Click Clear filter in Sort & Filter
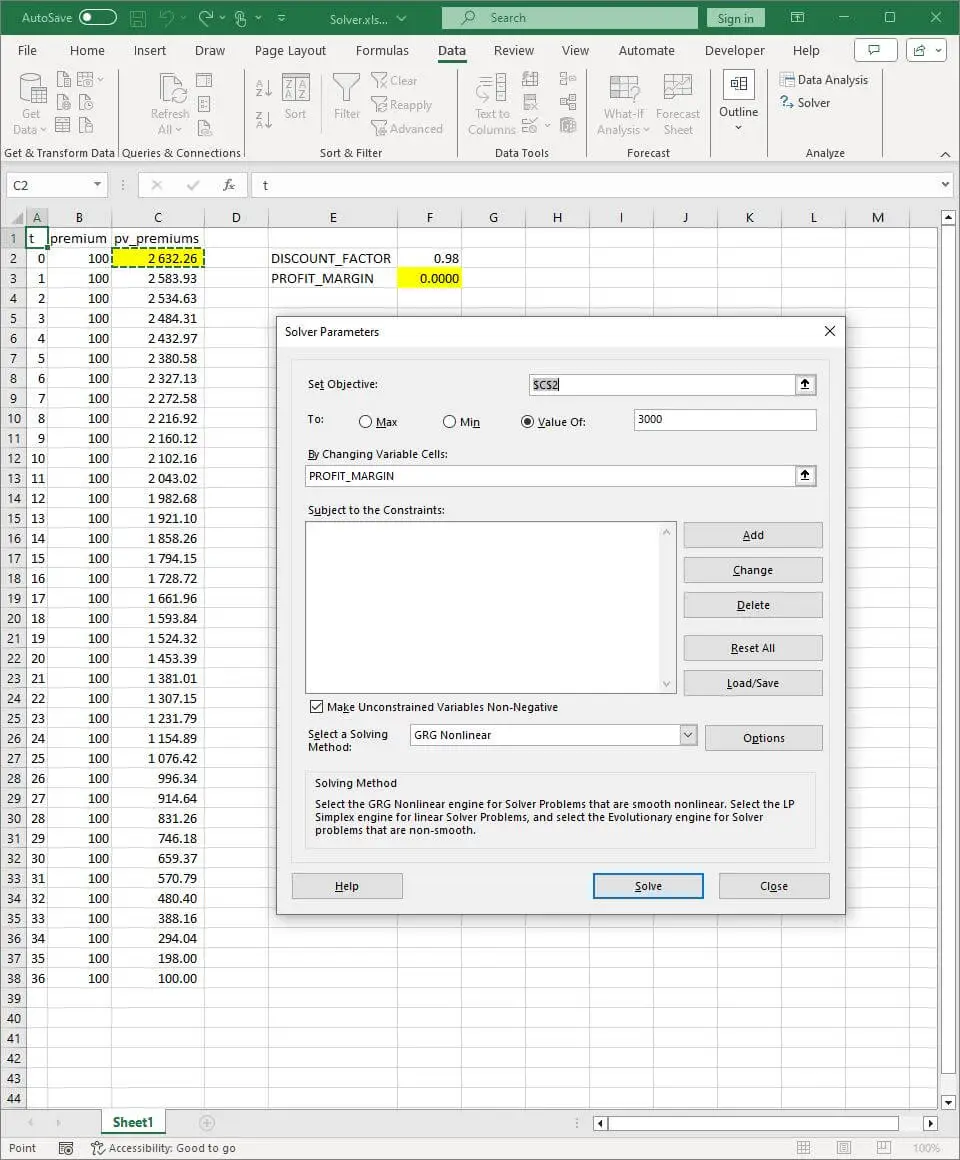The width and height of the screenshot is (960, 1160). coord(394,81)
